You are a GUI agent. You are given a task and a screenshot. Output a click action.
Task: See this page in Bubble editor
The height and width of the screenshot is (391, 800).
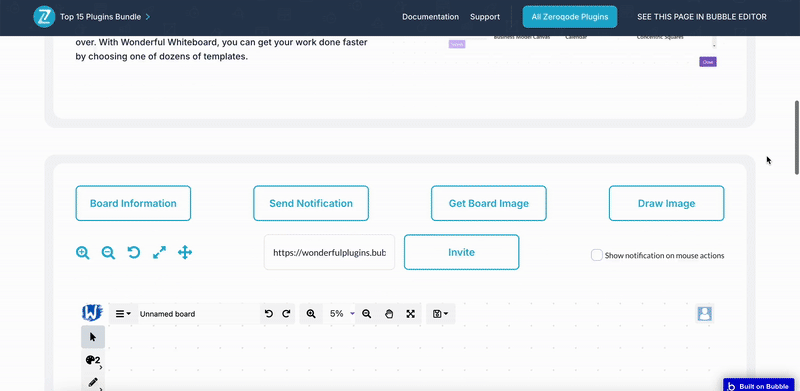pos(702,17)
